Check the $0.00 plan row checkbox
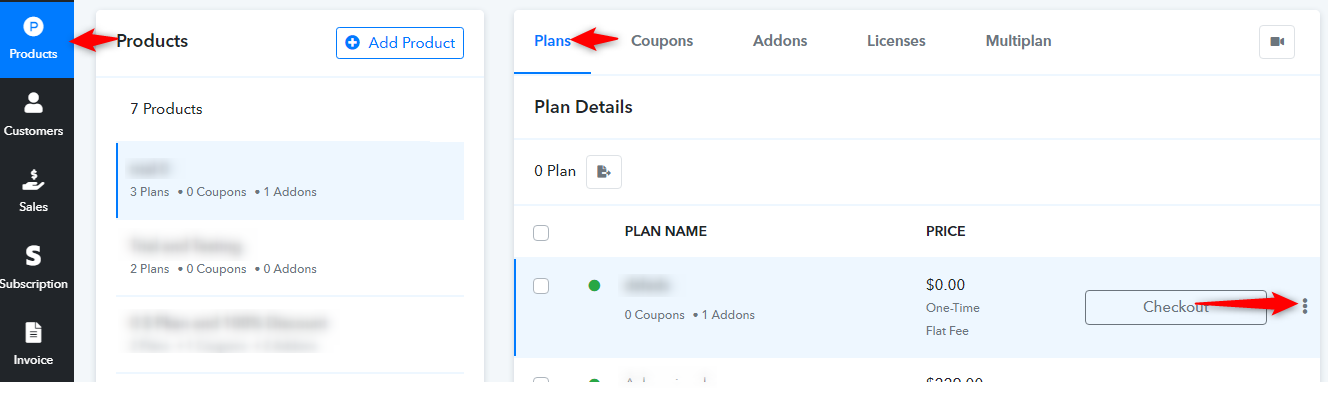This screenshot has width=1328, height=393. pyautogui.click(x=541, y=286)
